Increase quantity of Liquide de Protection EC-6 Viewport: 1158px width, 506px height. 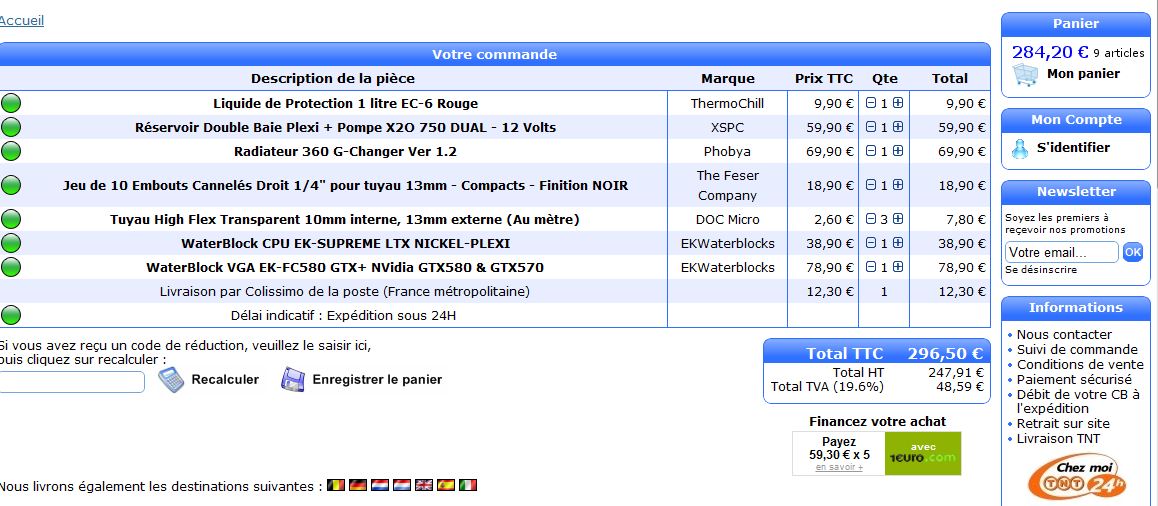898,103
